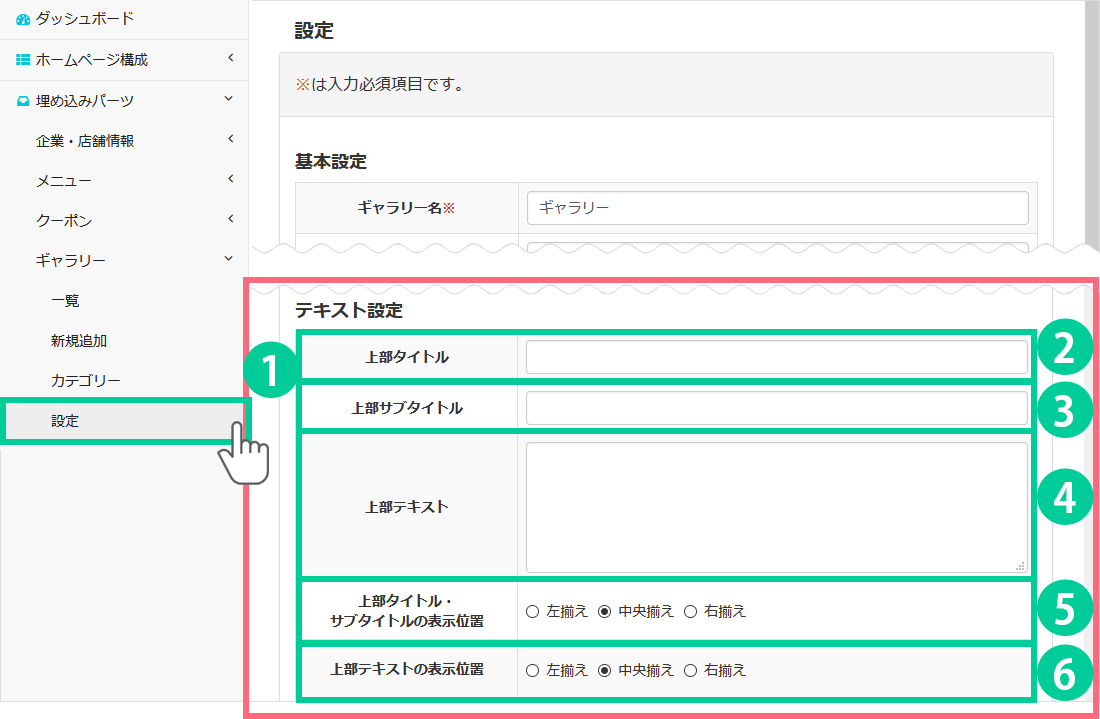1100x719 pixels.
Task: Expand the 企業・店舗情報 submenu arrow
Action: (x=230, y=140)
